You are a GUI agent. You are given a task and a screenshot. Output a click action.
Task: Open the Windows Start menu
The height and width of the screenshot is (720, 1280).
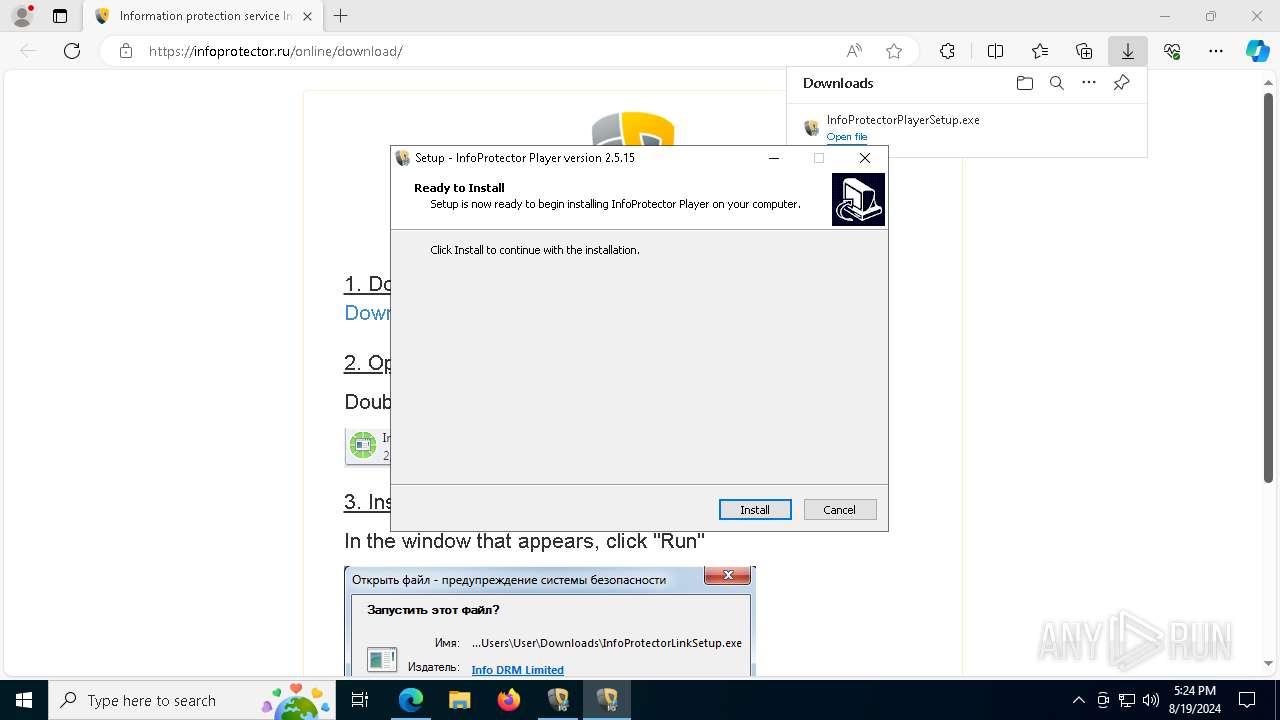coord(24,700)
